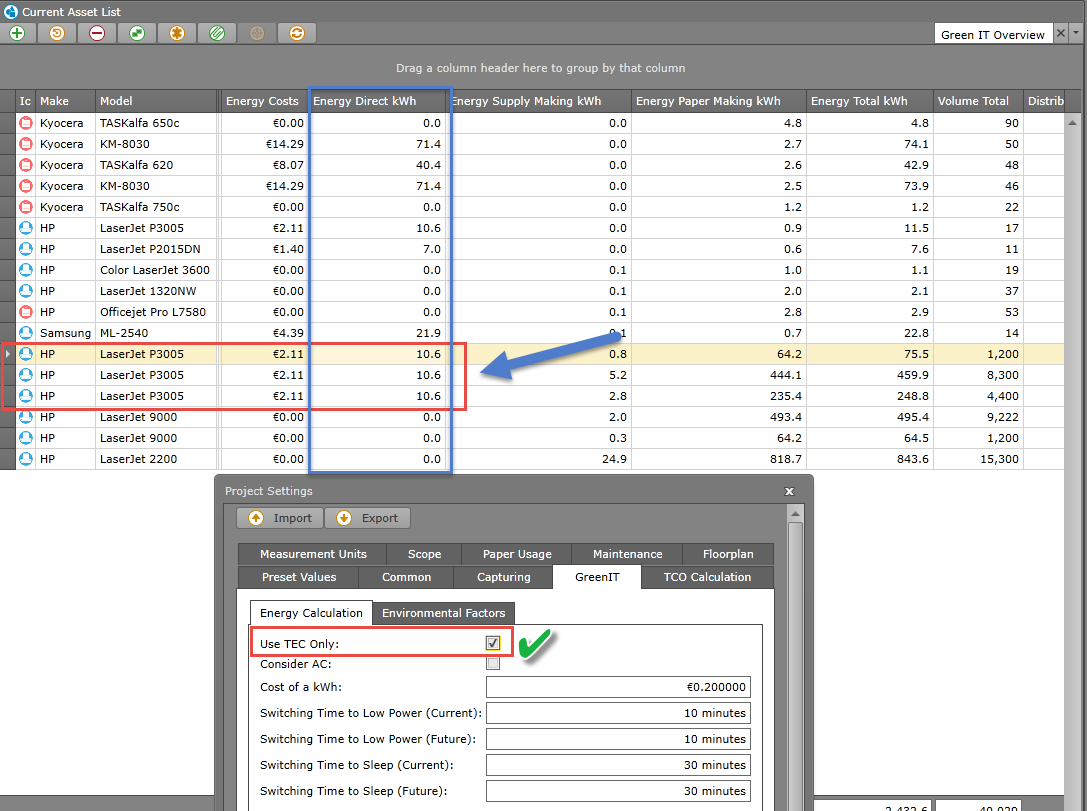
Task: Click the device icon of TASKalfa 620 row
Action: pyautogui.click(x=26, y=165)
